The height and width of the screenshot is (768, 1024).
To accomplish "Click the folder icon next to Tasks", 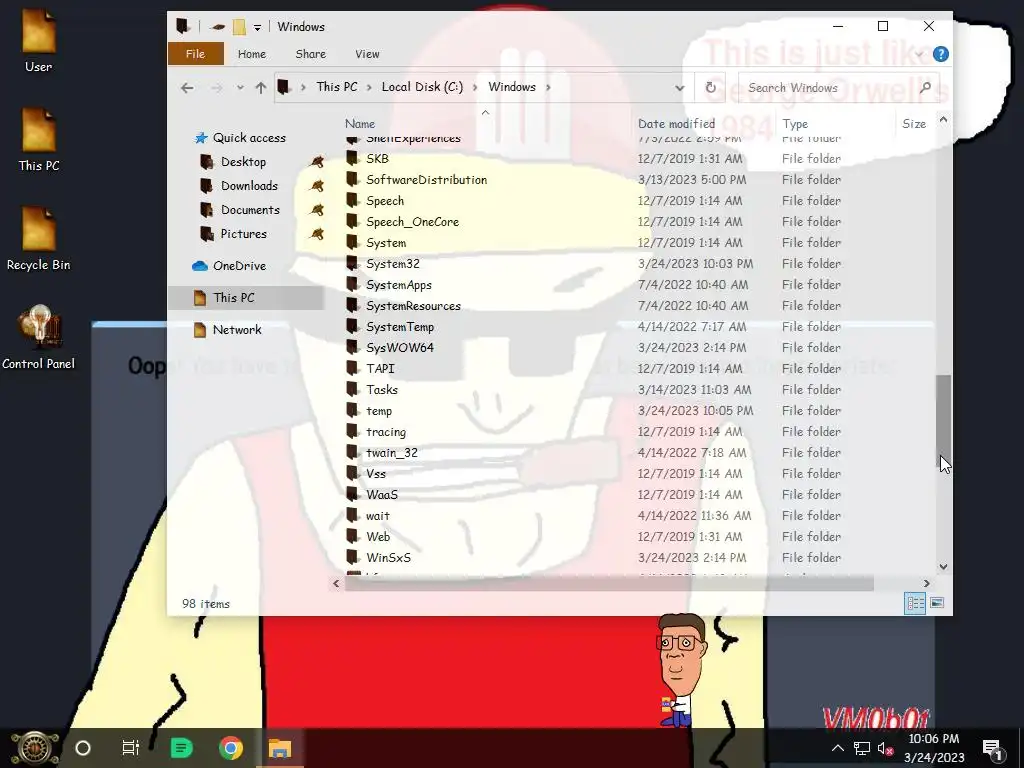I will pyautogui.click(x=353, y=390).
